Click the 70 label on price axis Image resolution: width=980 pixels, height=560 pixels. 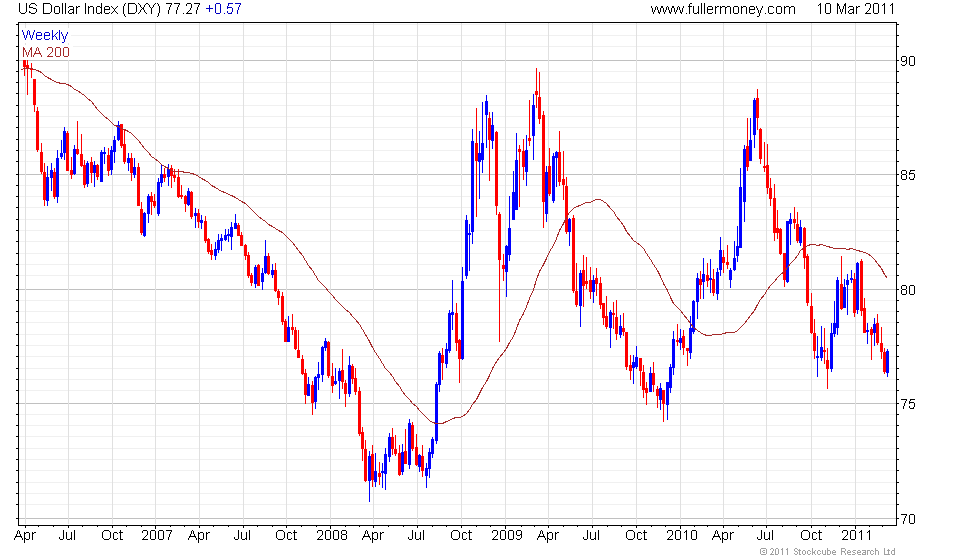pos(908,519)
